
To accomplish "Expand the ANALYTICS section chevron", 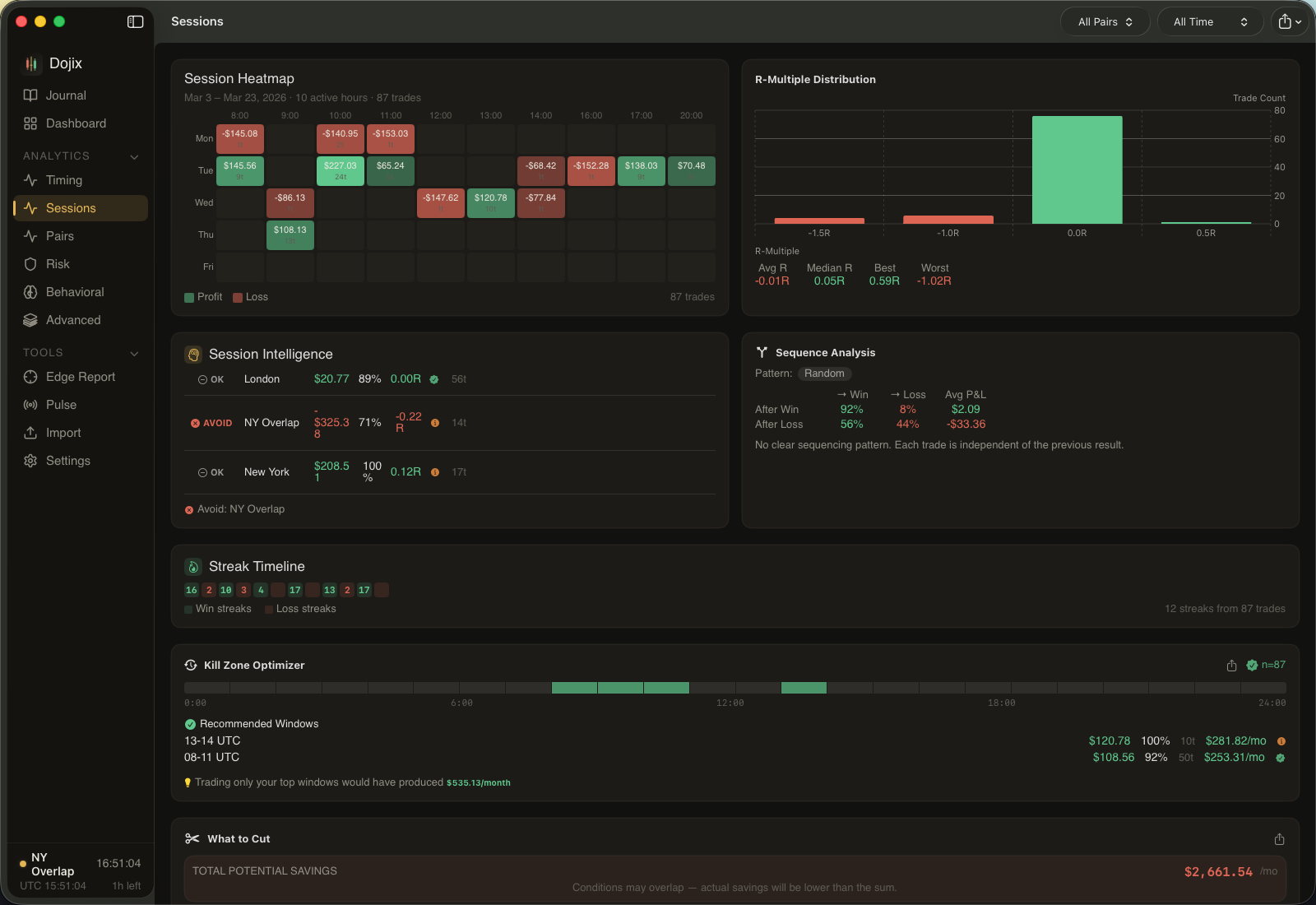I will click(x=134, y=155).
